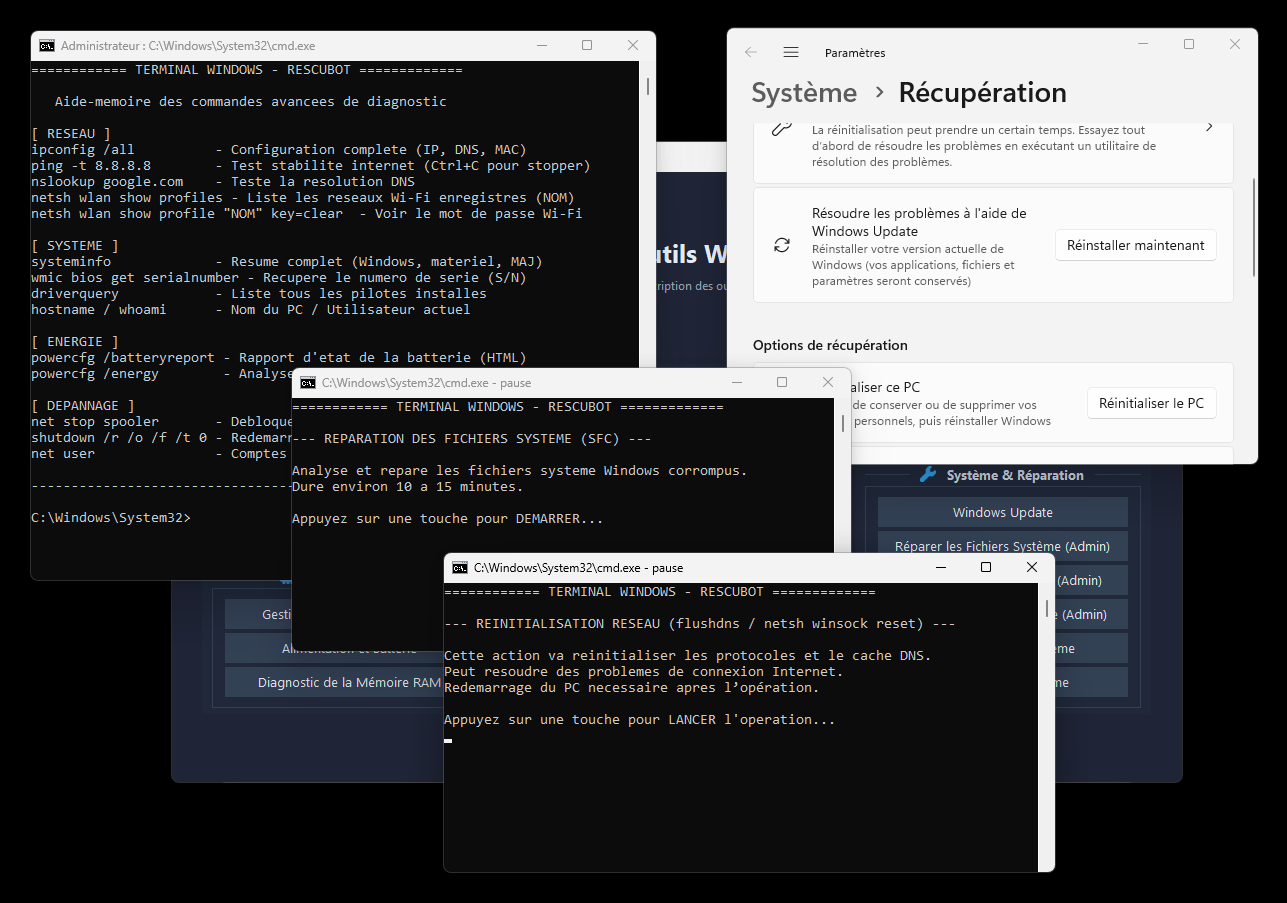Click the Réinstaller maintenant button
The width and height of the screenshot is (1287, 903).
[1135, 245]
